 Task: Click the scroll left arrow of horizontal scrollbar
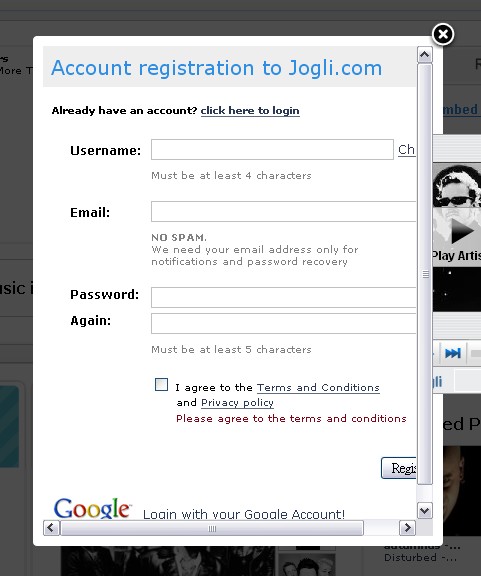[x=51, y=528]
